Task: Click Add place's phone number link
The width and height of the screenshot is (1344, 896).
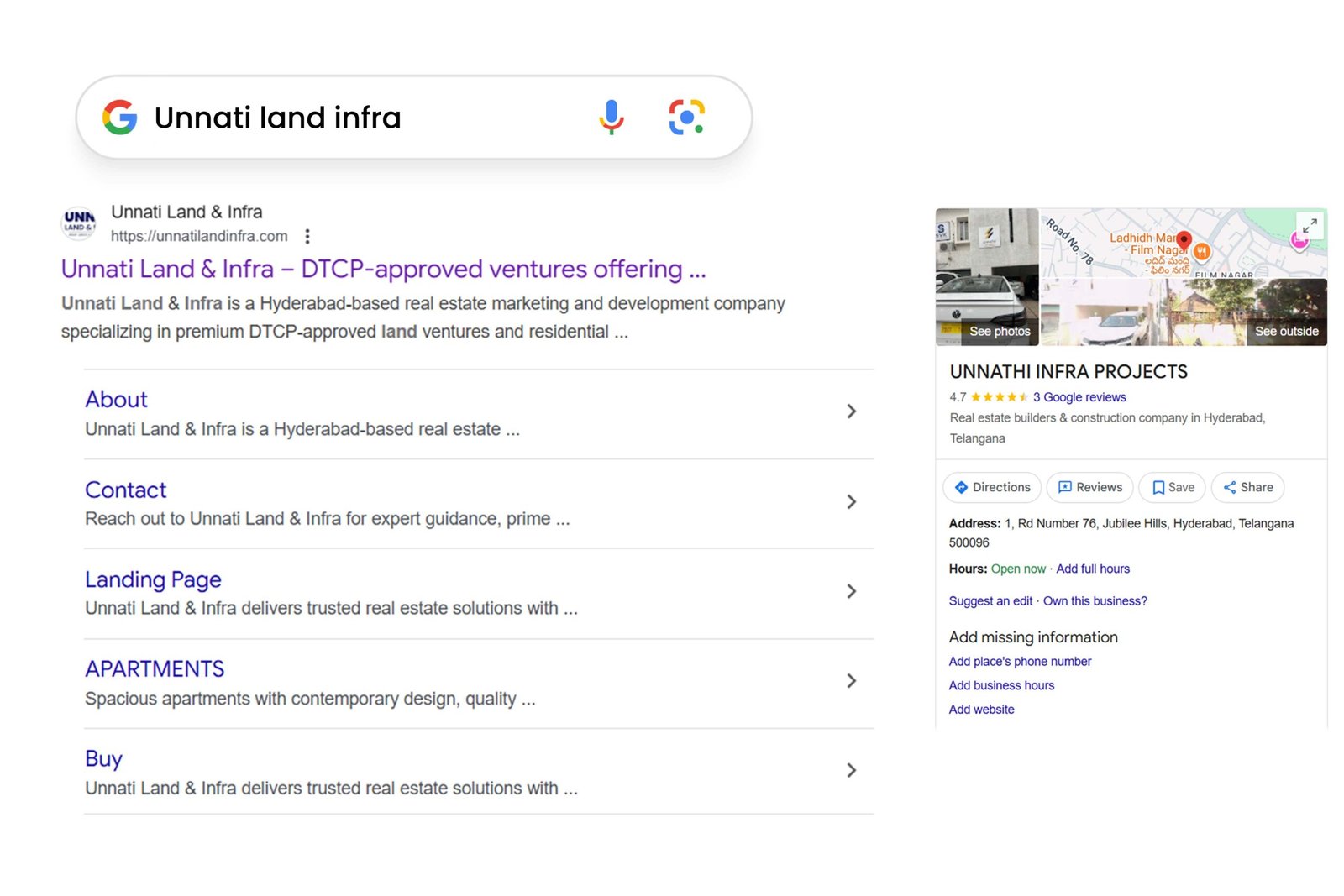Action: coord(1020,662)
